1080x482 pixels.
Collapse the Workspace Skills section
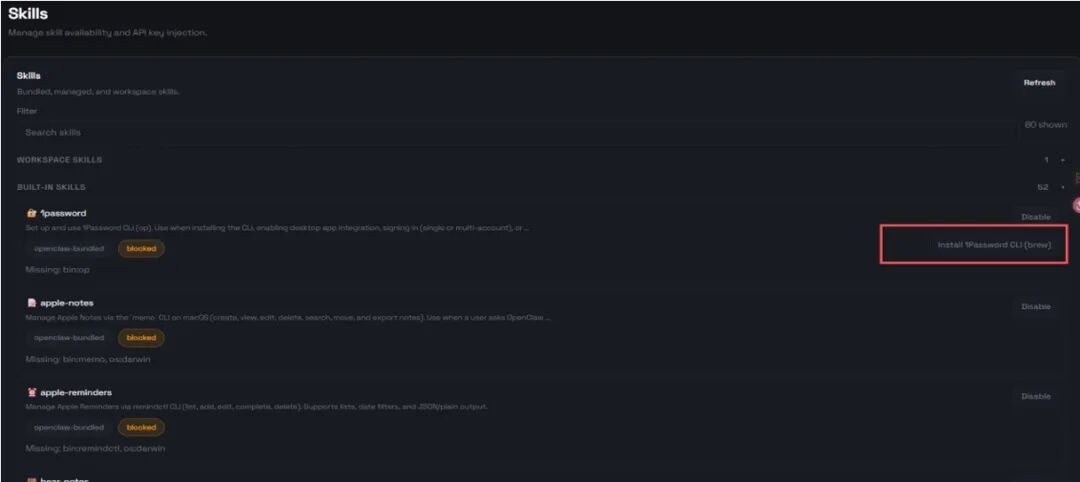click(x=59, y=160)
